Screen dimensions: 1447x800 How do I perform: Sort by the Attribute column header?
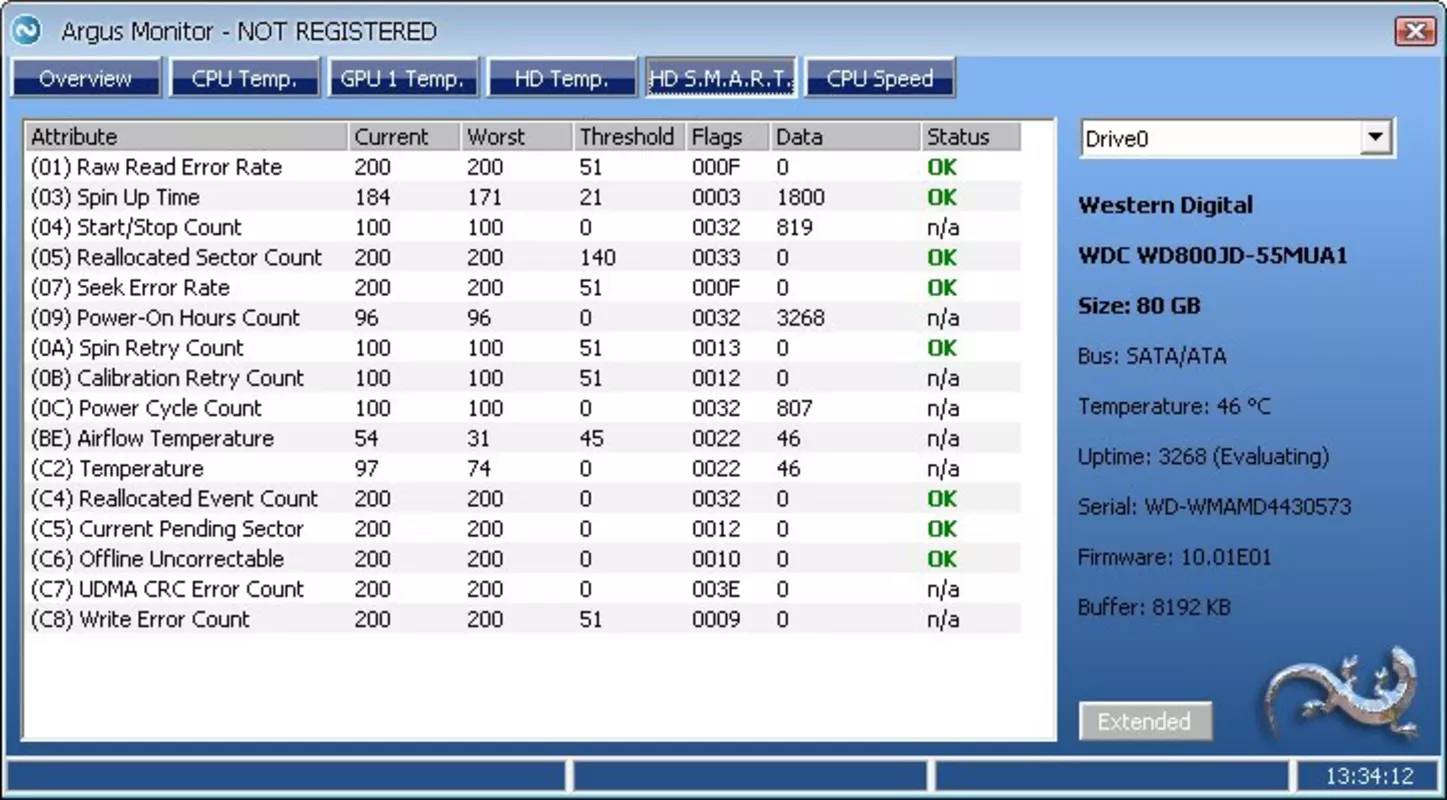(187, 137)
